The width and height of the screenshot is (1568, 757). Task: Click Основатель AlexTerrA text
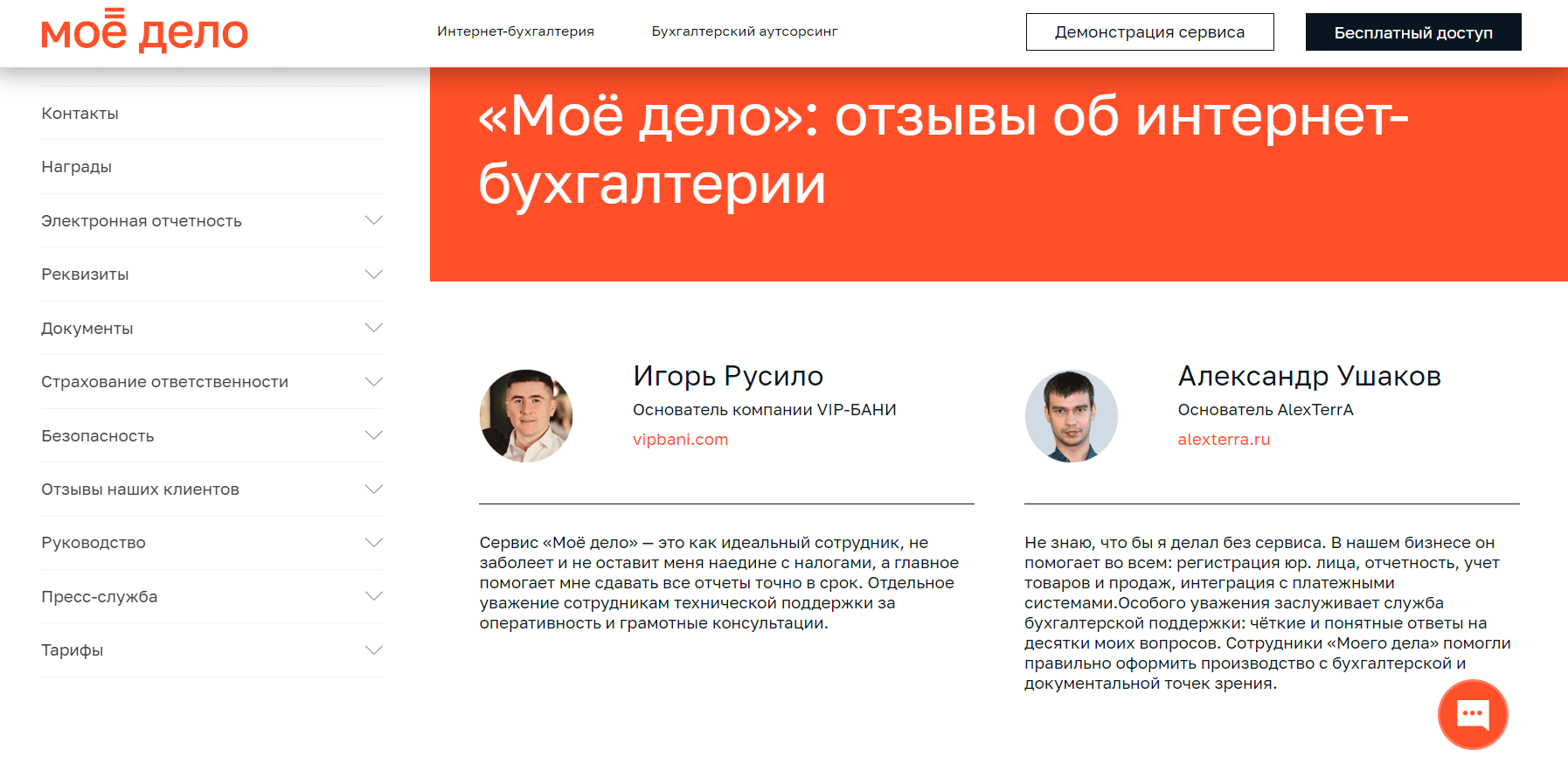tap(1266, 410)
